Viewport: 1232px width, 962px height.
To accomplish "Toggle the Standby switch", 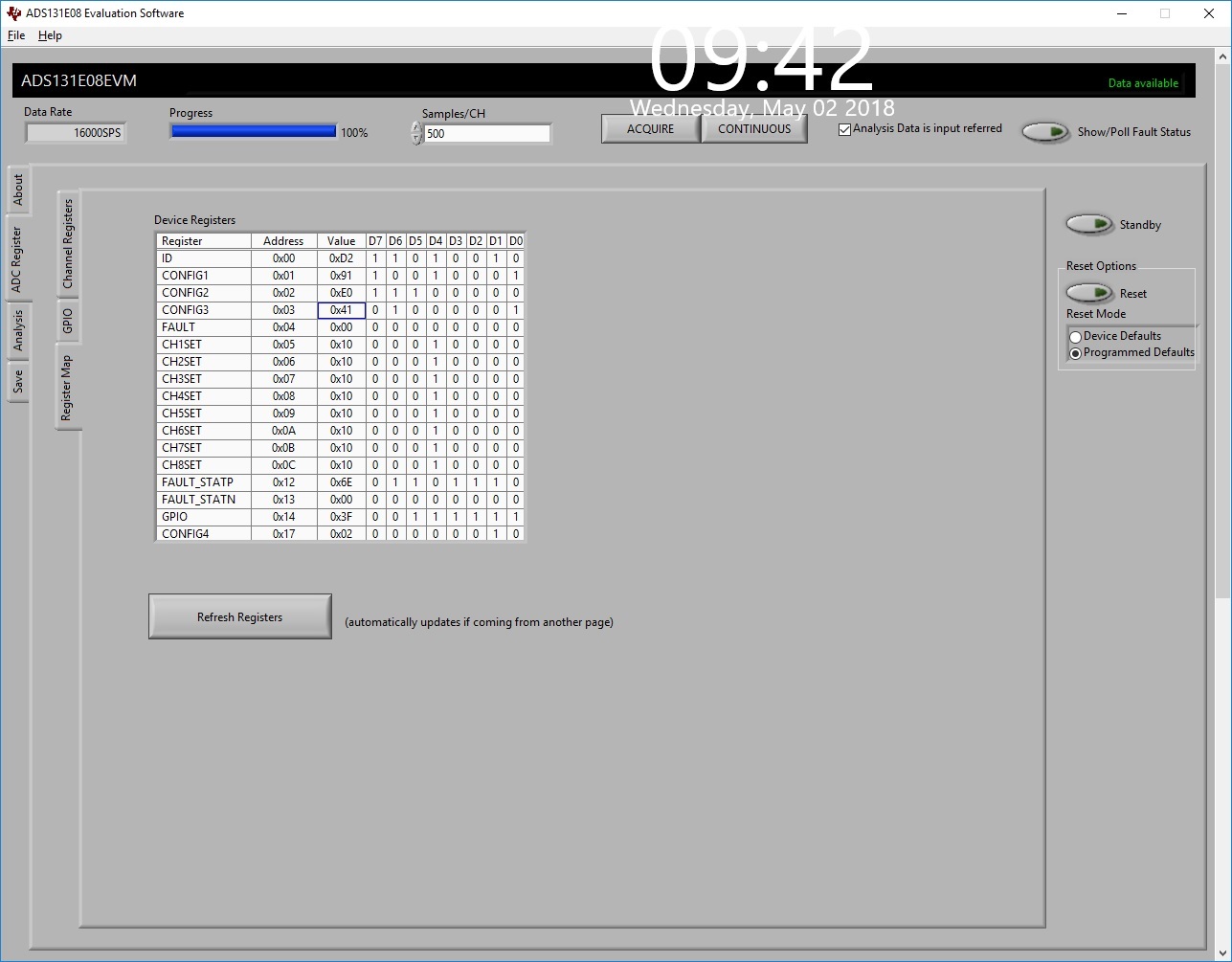I will click(1089, 224).
